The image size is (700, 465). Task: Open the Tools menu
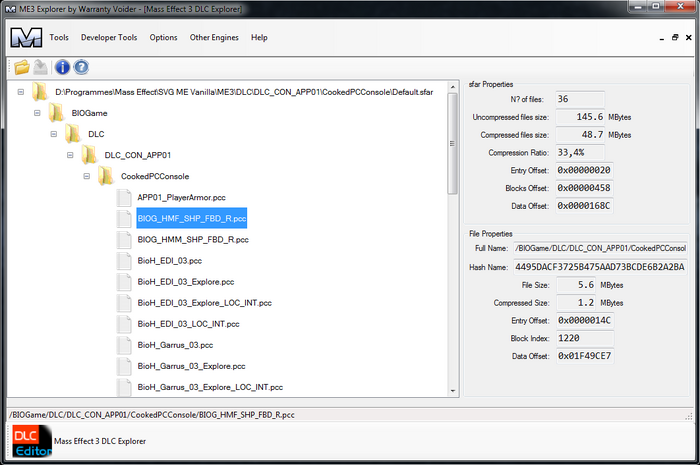tap(59, 37)
